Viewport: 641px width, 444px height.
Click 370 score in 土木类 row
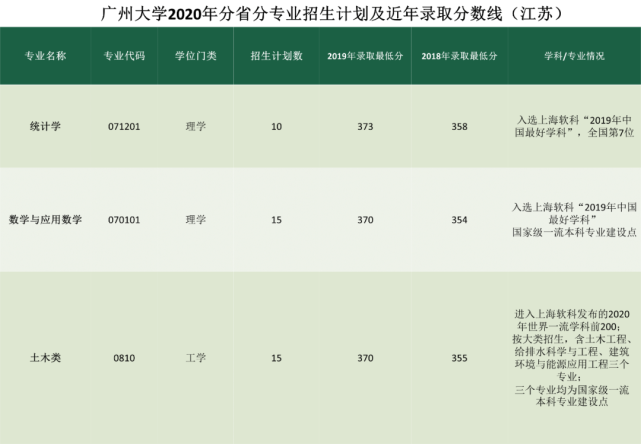pos(365,358)
